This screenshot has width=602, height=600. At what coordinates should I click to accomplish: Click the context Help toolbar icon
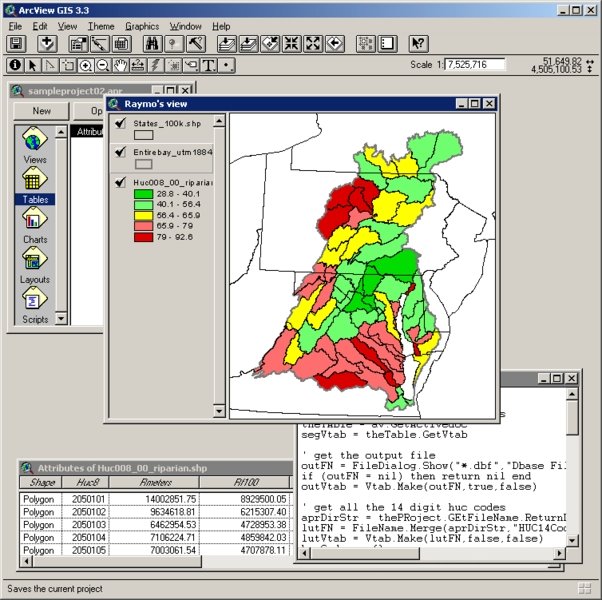coord(418,44)
